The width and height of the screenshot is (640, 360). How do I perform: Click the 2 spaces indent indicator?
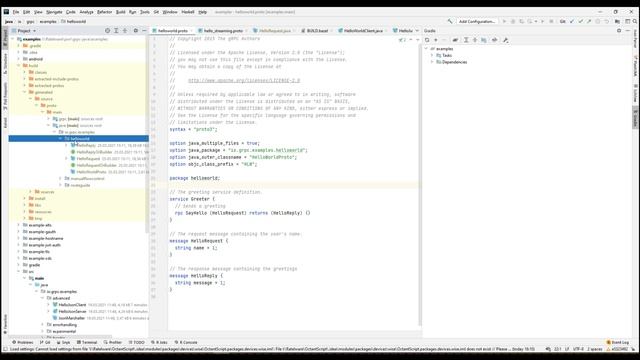click(x=594, y=349)
